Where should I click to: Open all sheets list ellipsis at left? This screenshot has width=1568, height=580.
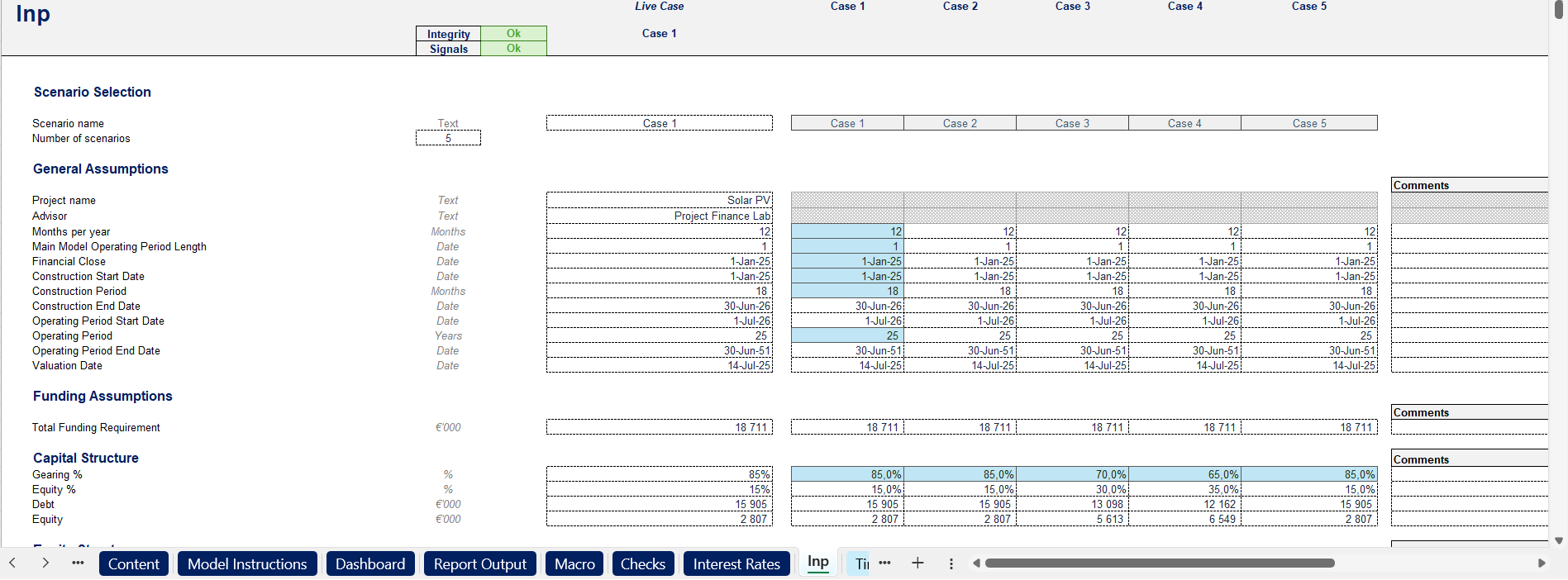pos(78,563)
